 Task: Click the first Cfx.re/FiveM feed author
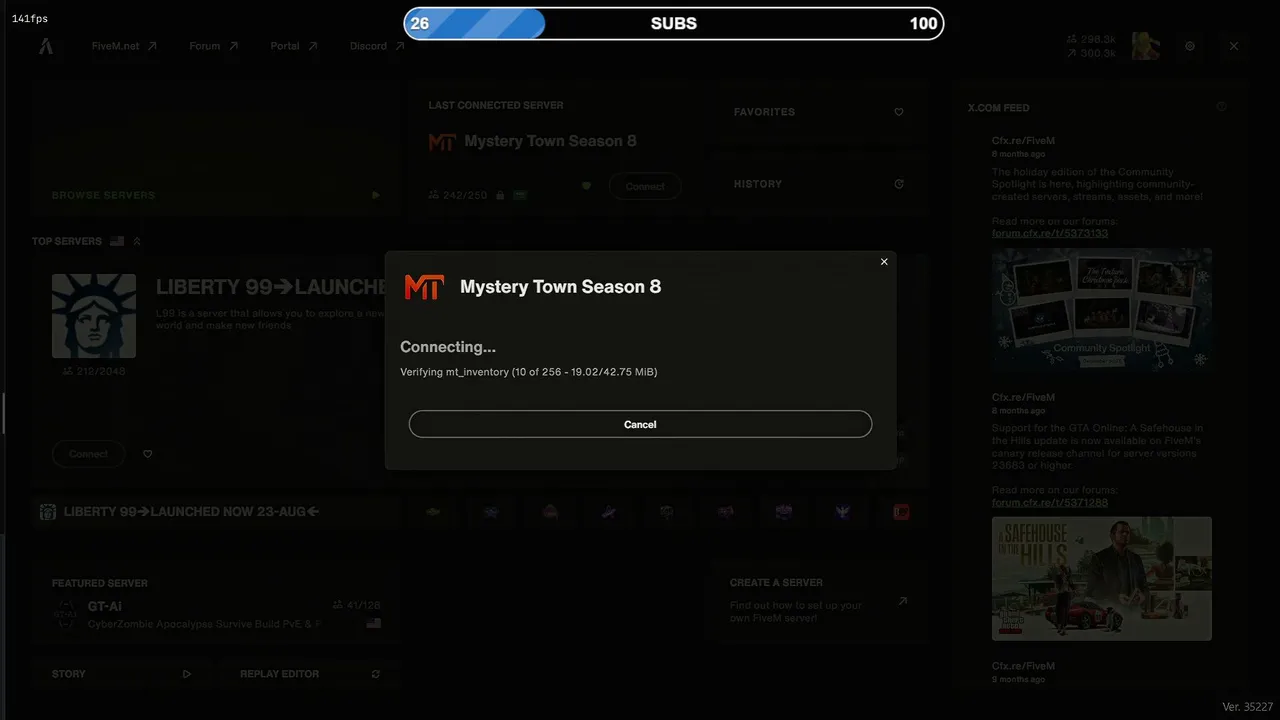[1023, 141]
